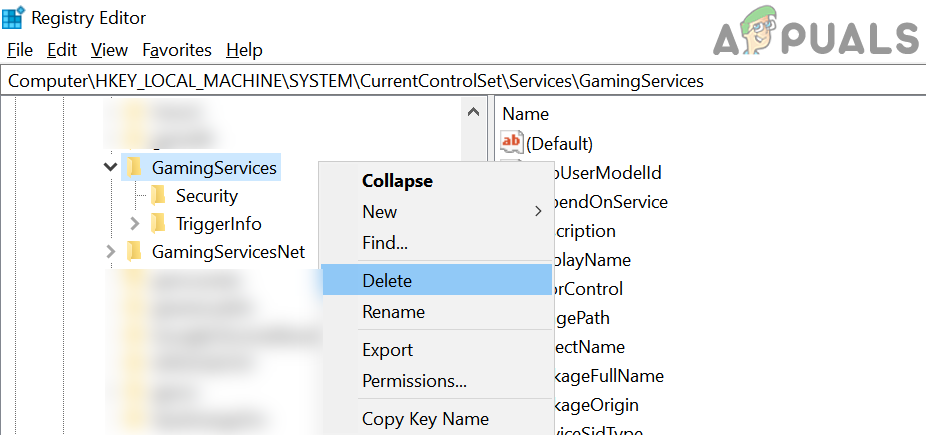Viewport: 926px width, 435px height.
Task: Click the Name column header
Action: click(x=526, y=114)
